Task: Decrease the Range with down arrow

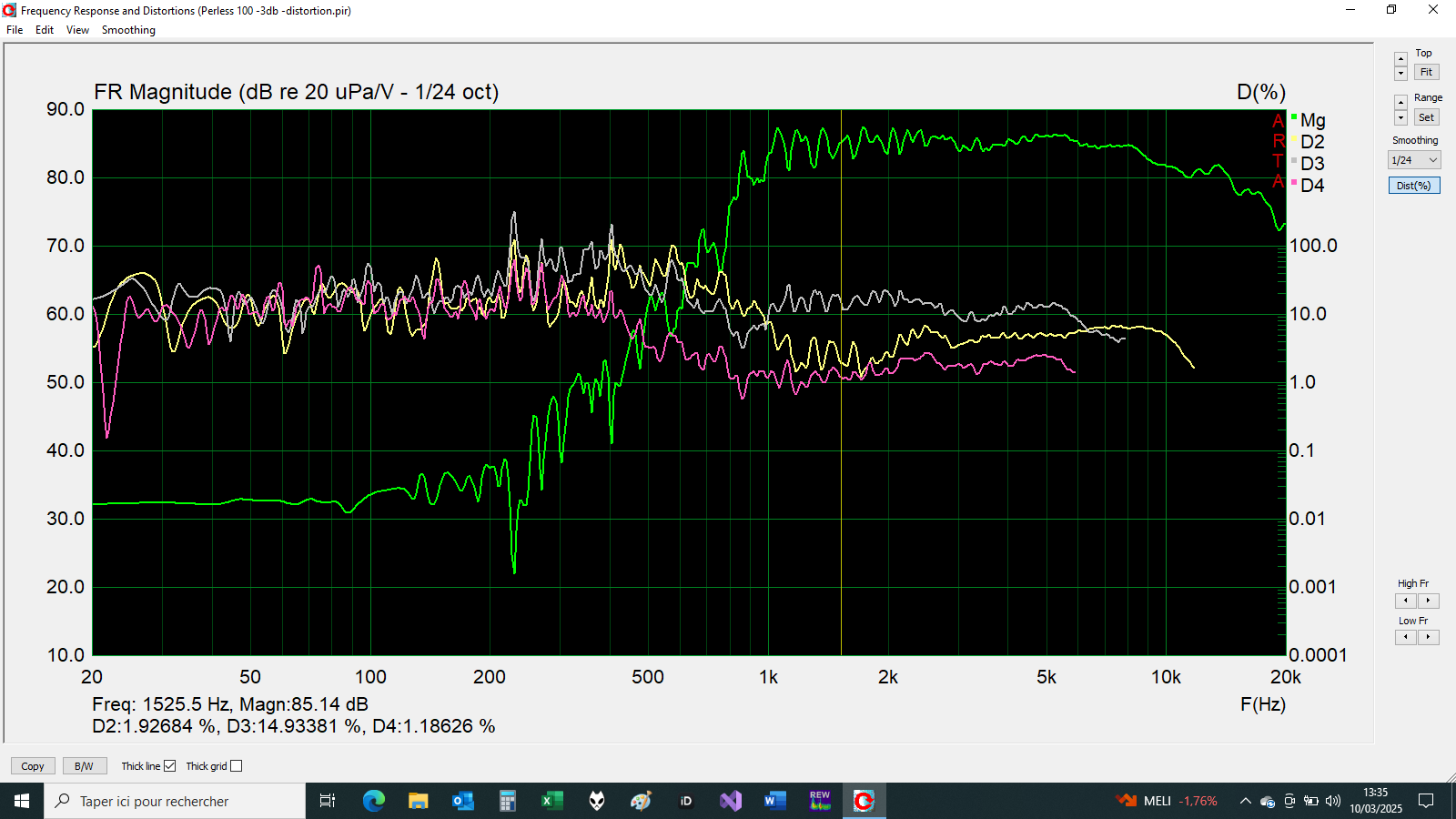Action: pos(1400,119)
